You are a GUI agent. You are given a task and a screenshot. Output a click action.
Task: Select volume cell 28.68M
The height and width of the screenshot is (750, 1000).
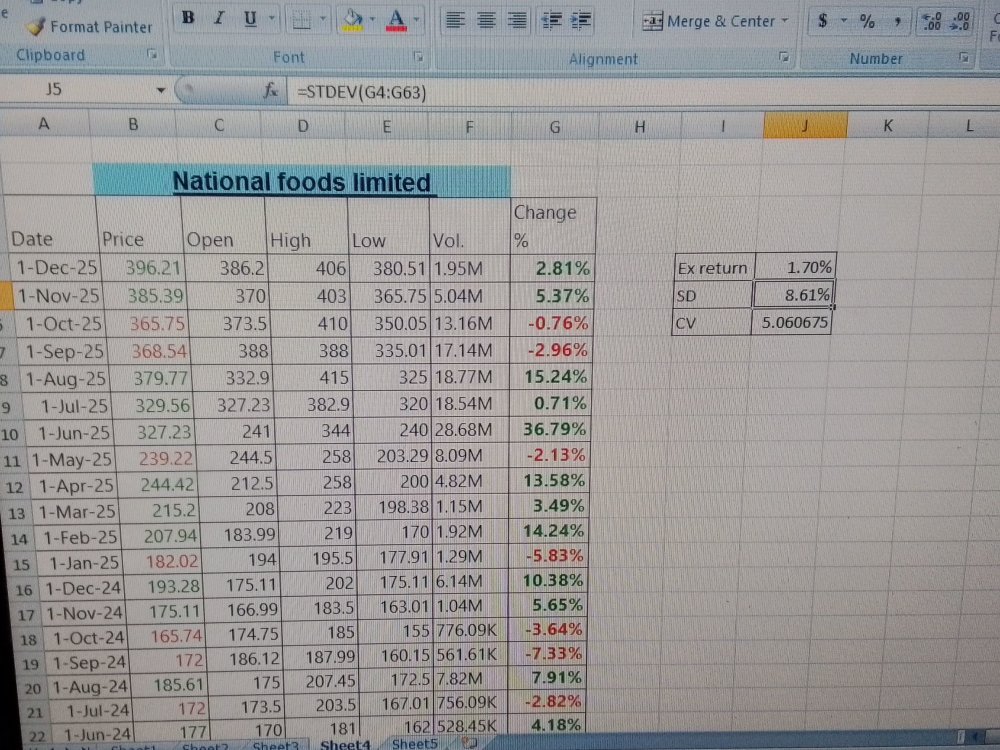tap(469, 430)
